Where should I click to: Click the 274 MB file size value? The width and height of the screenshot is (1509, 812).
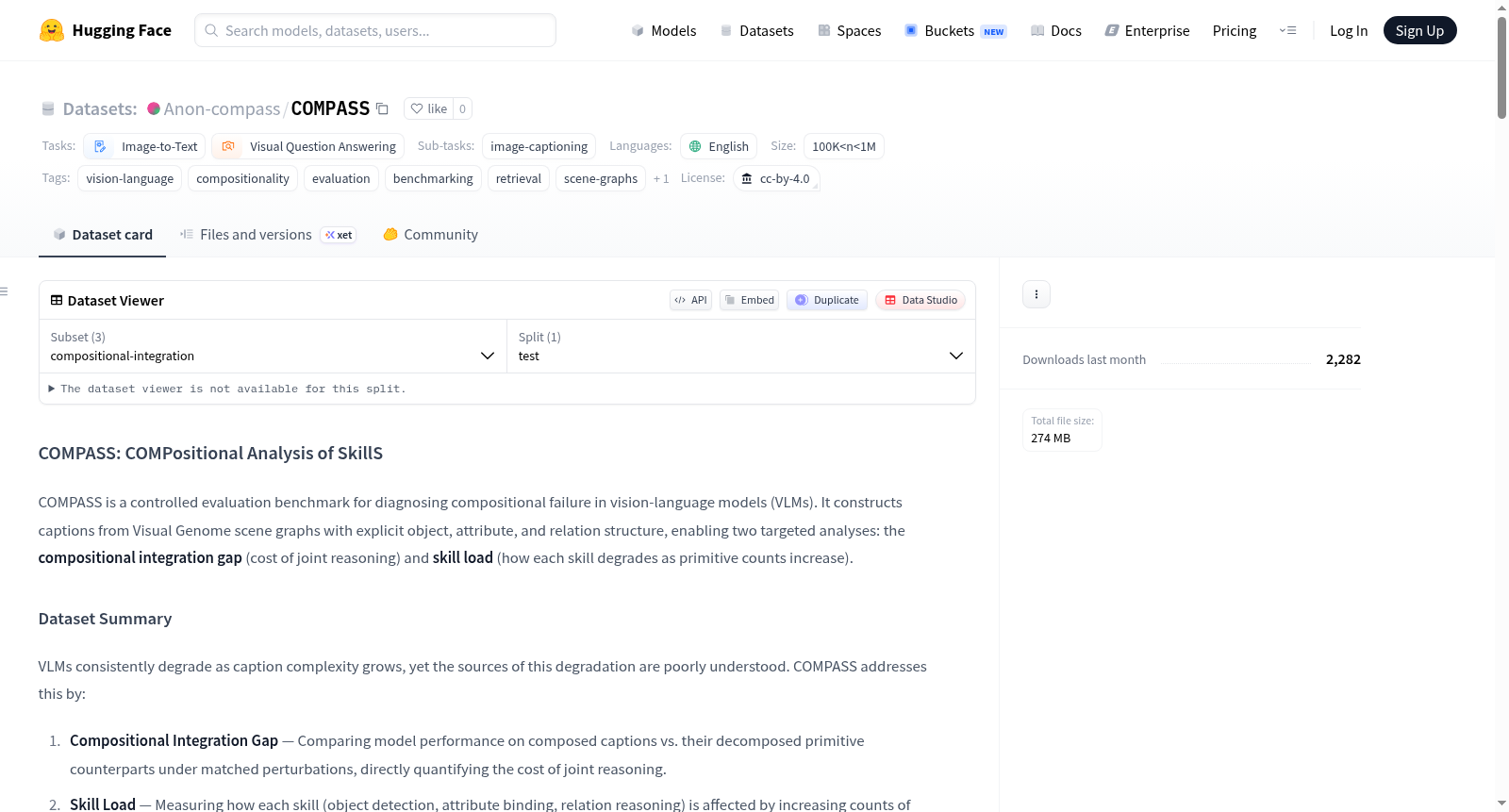(x=1051, y=438)
